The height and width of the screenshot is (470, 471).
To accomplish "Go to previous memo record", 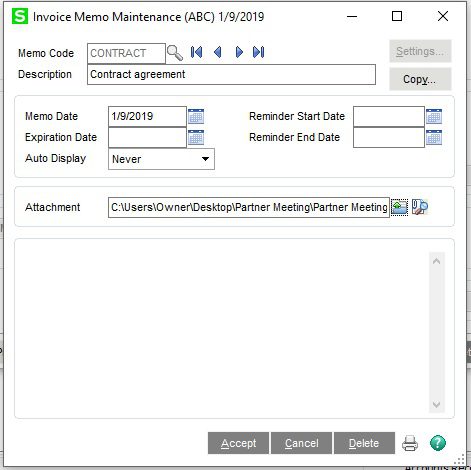I will click(218, 52).
